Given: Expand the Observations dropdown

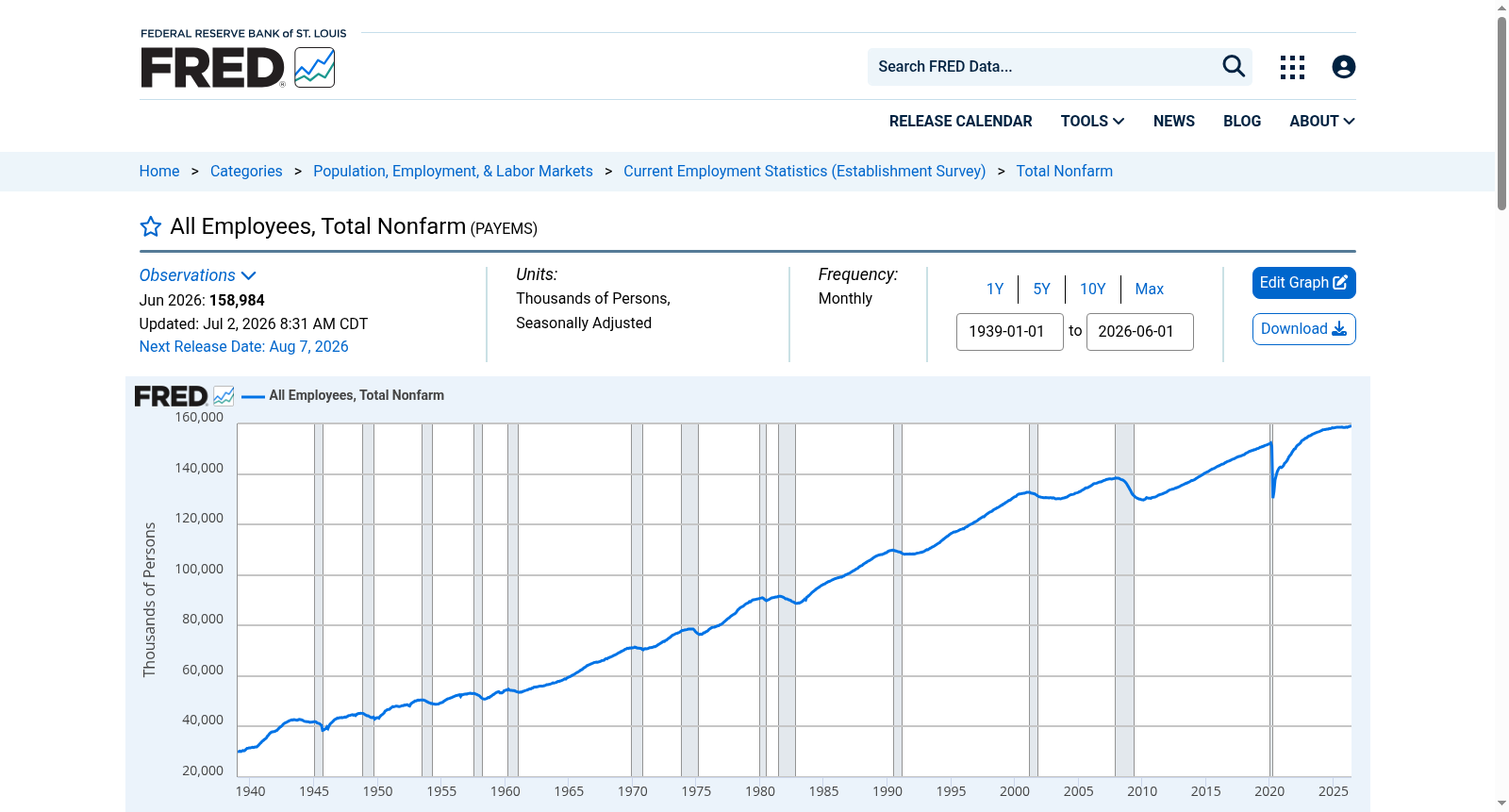Looking at the screenshot, I should click(198, 275).
